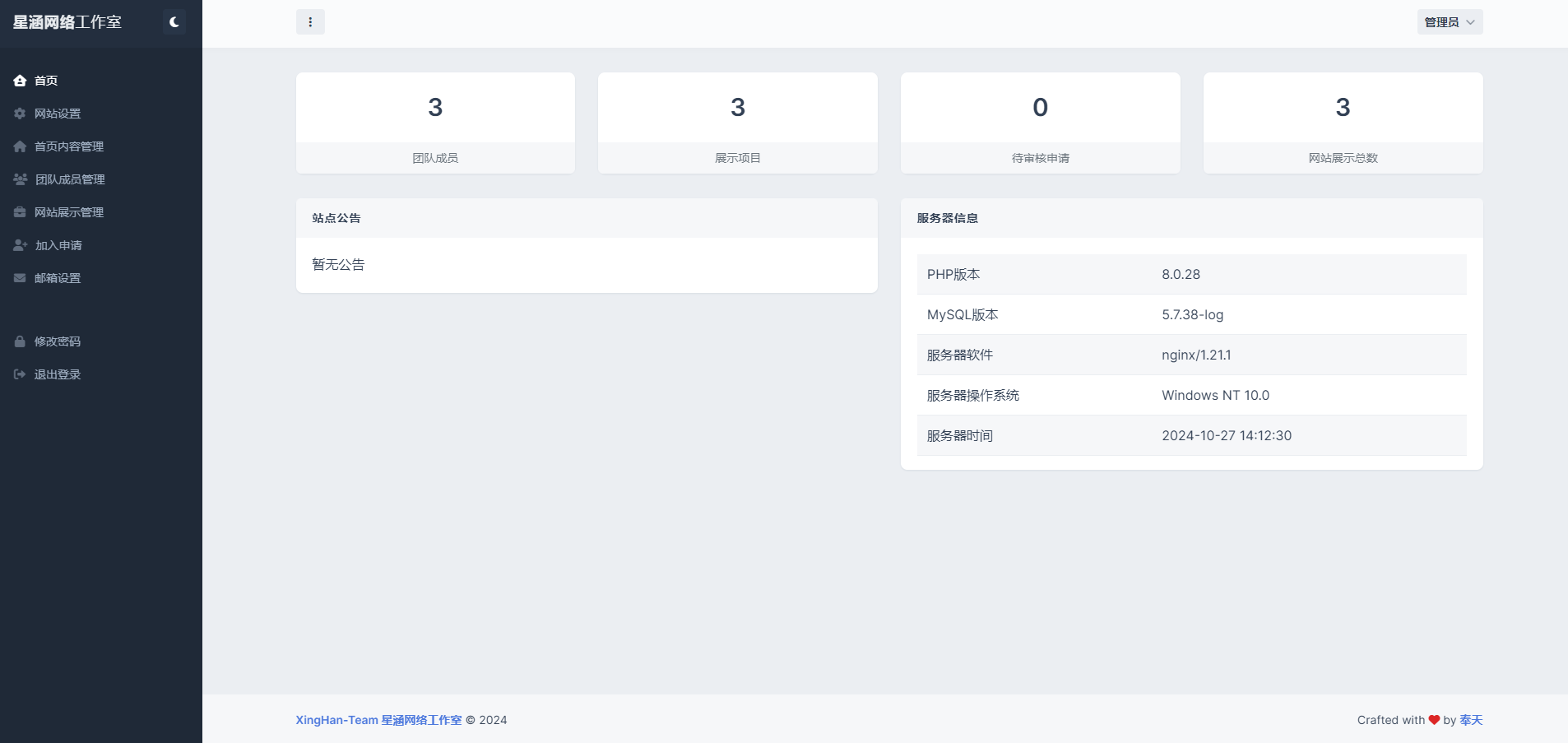Click the gear icon for 网站设置
This screenshot has width=1568, height=743.
20,114
